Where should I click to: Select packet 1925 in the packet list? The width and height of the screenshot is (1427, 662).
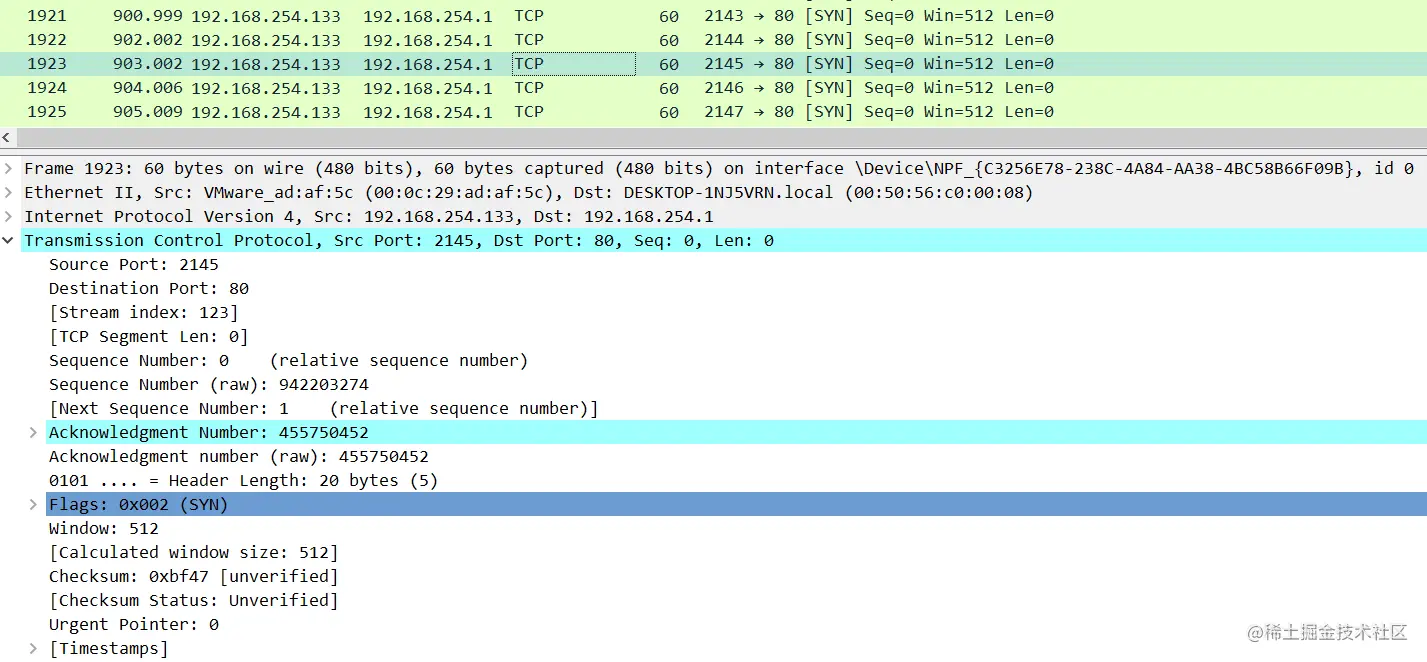click(x=713, y=112)
